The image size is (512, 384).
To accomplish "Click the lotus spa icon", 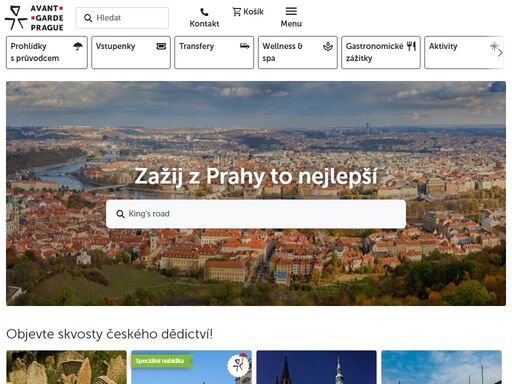I will point(328,46).
